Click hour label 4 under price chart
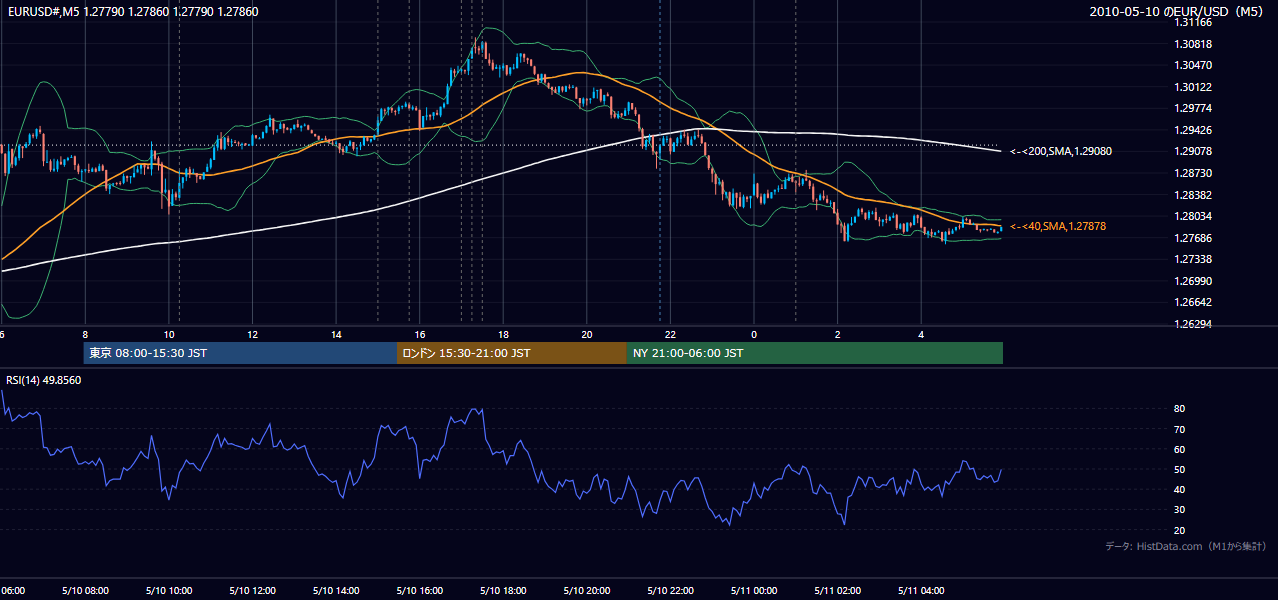This screenshot has width=1278, height=600. 921,334
